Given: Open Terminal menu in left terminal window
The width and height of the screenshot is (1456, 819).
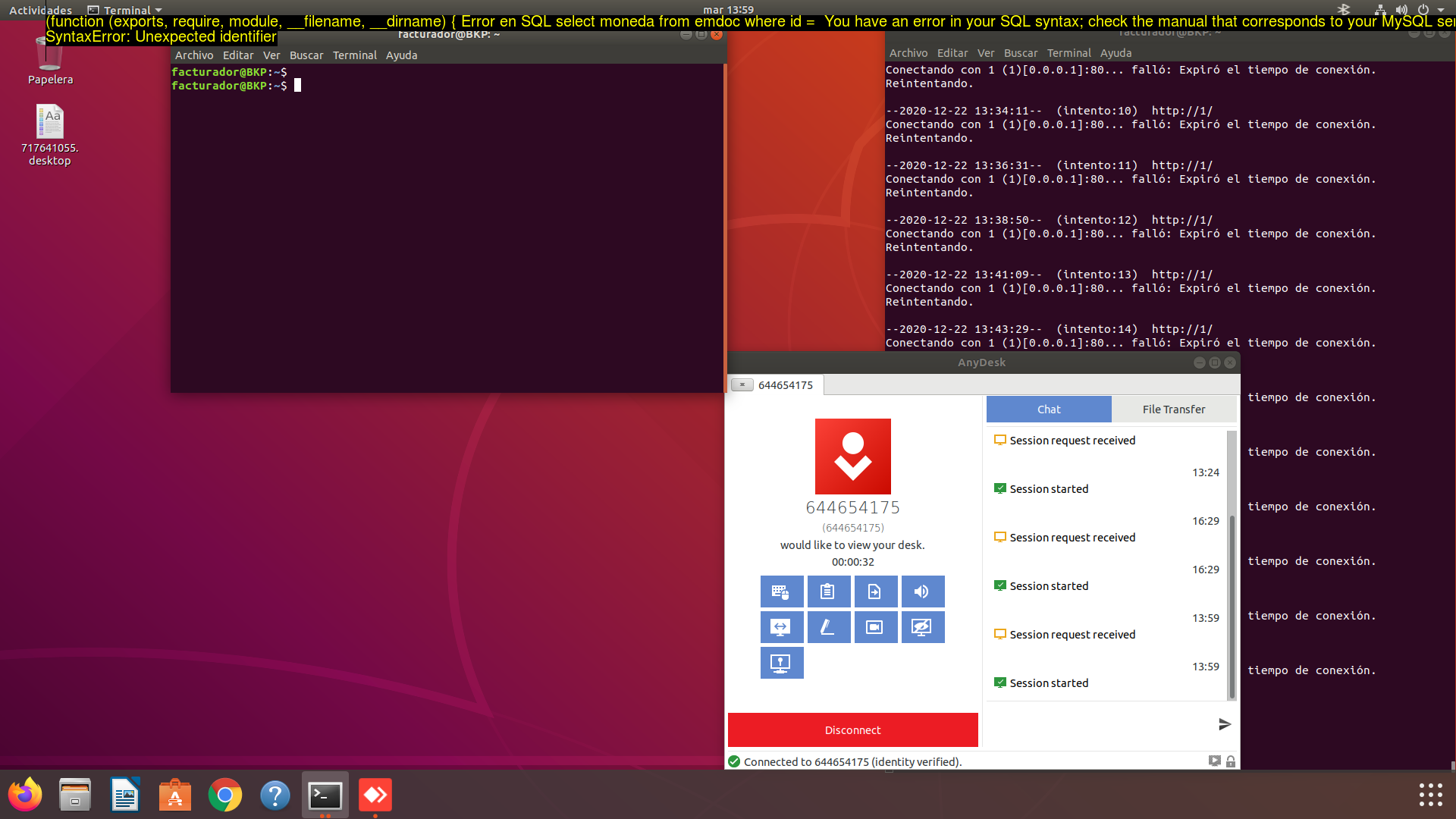Looking at the screenshot, I should [355, 55].
